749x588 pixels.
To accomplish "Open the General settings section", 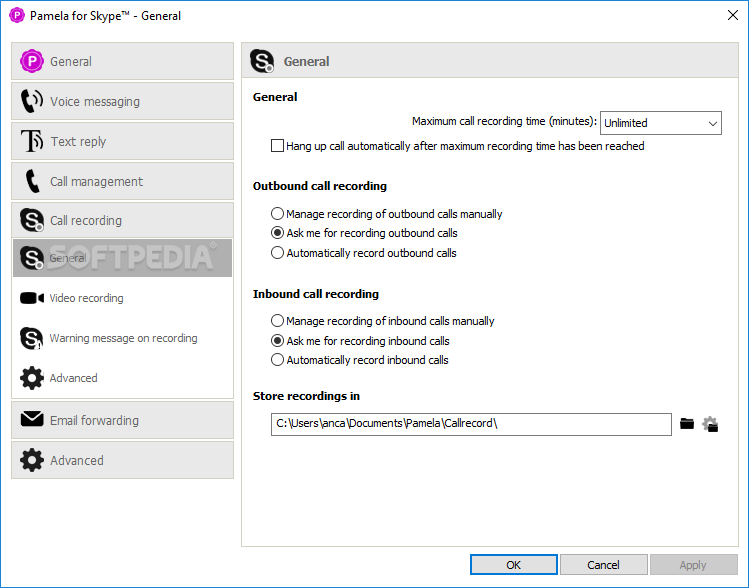I will pyautogui.click(x=122, y=61).
